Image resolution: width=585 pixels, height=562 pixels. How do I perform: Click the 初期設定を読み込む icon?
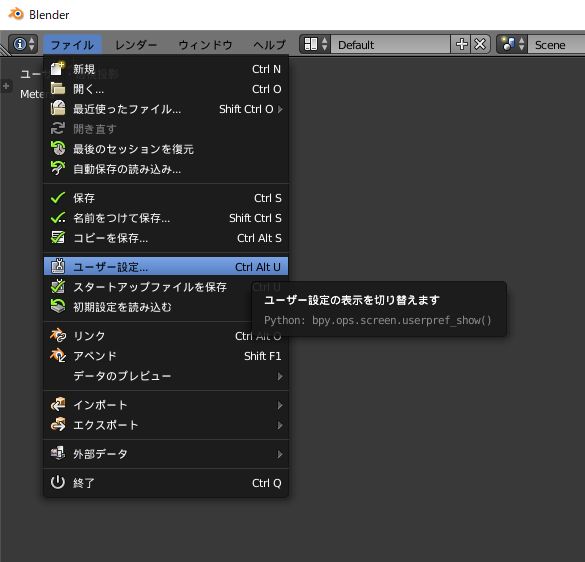pyautogui.click(x=58, y=306)
